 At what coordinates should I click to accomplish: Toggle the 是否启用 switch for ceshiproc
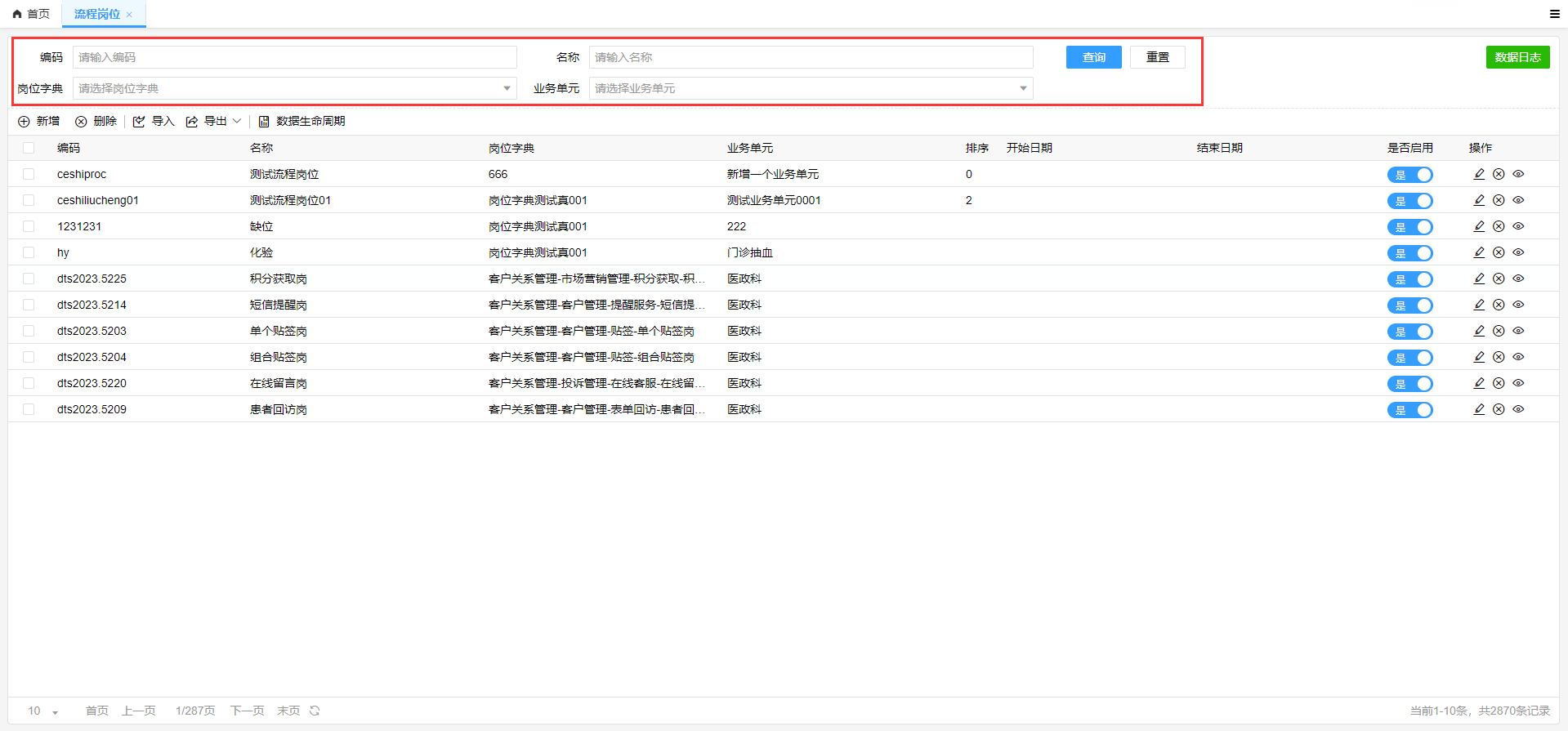1410,175
